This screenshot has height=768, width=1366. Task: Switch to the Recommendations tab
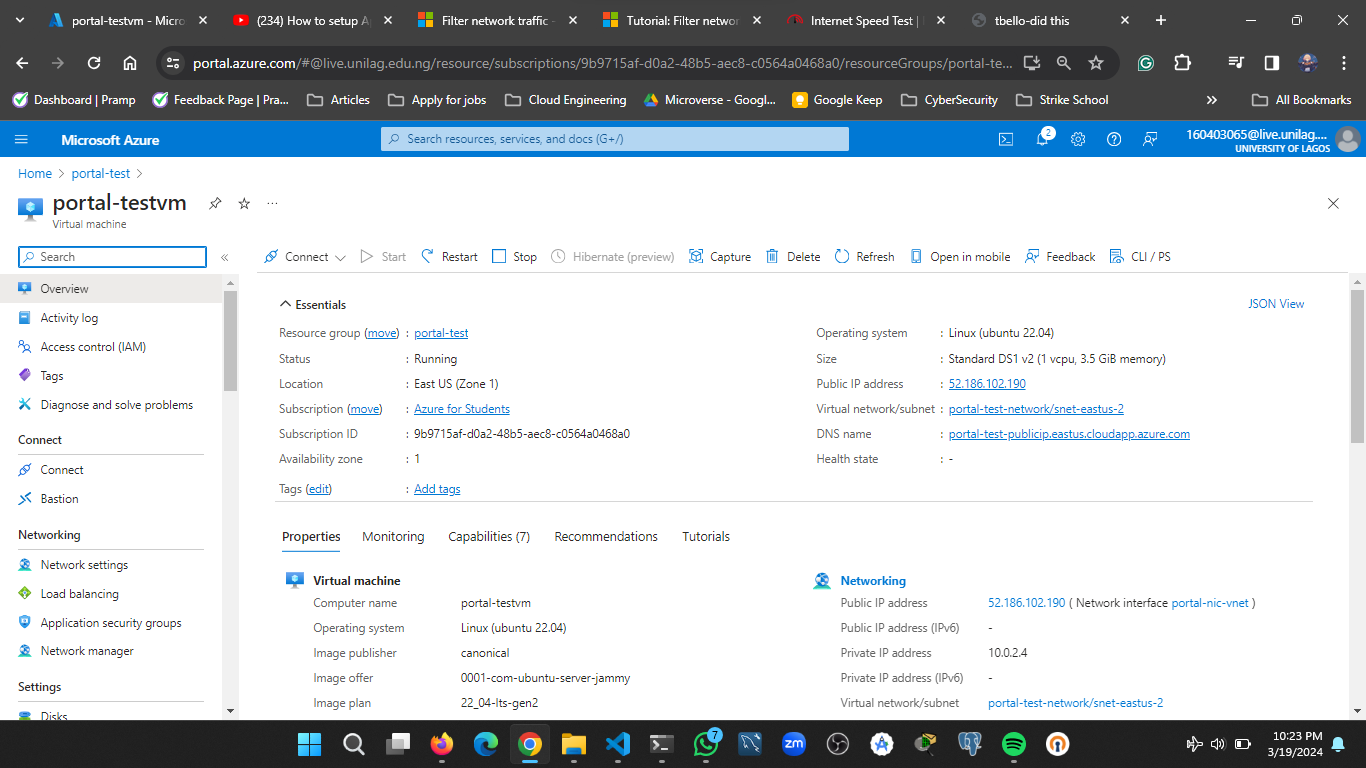606,537
